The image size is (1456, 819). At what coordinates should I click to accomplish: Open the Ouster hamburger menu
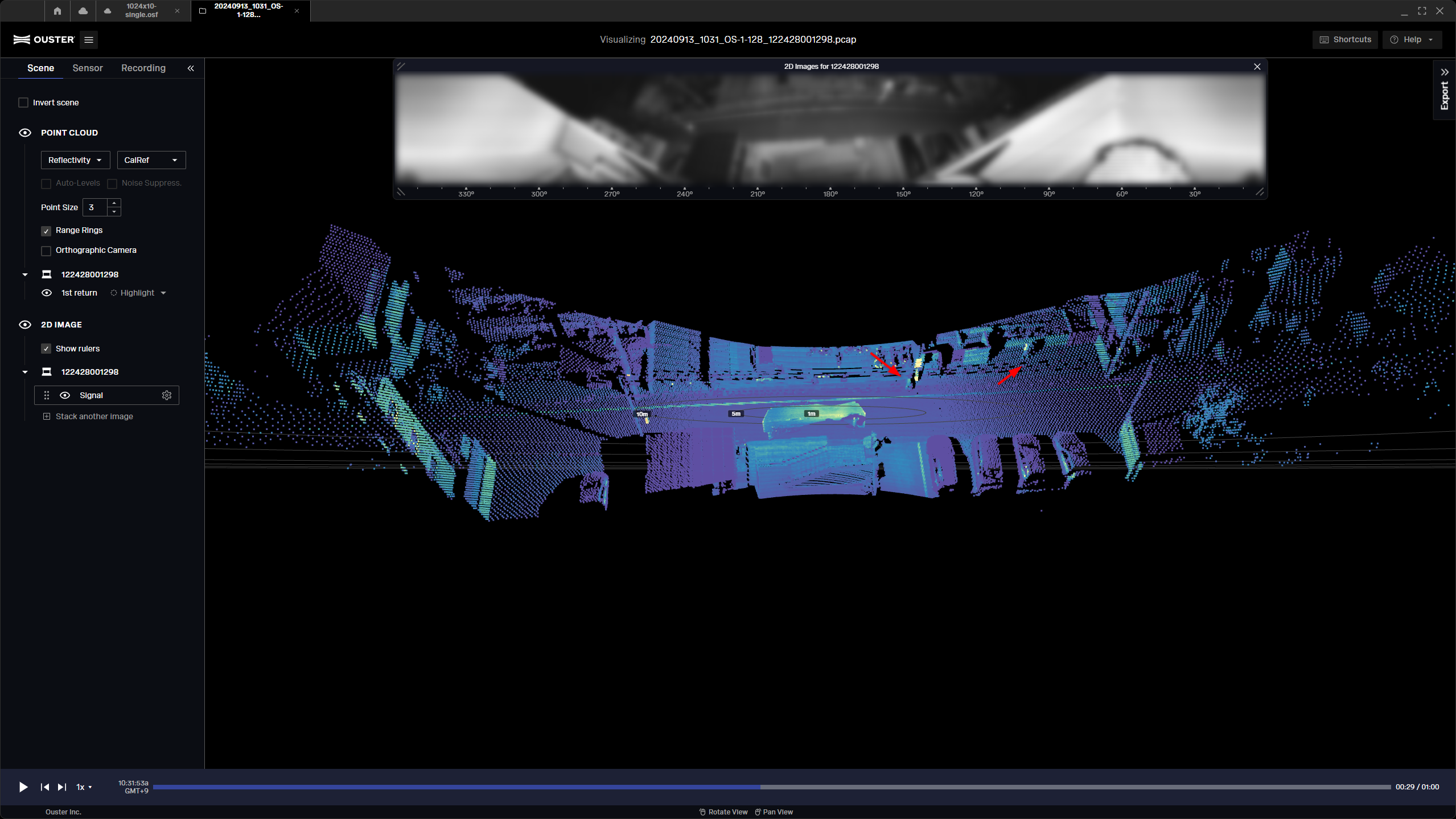(x=89, y=40)
